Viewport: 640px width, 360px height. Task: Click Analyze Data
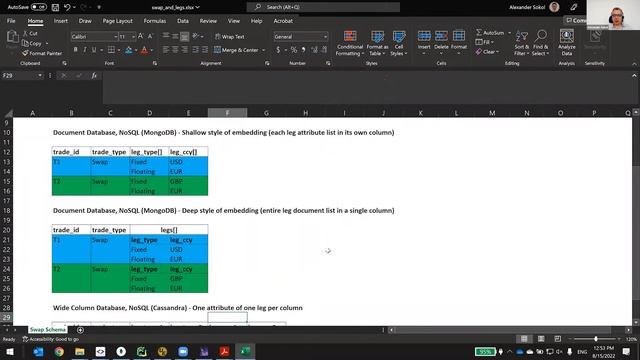point(567,43)
